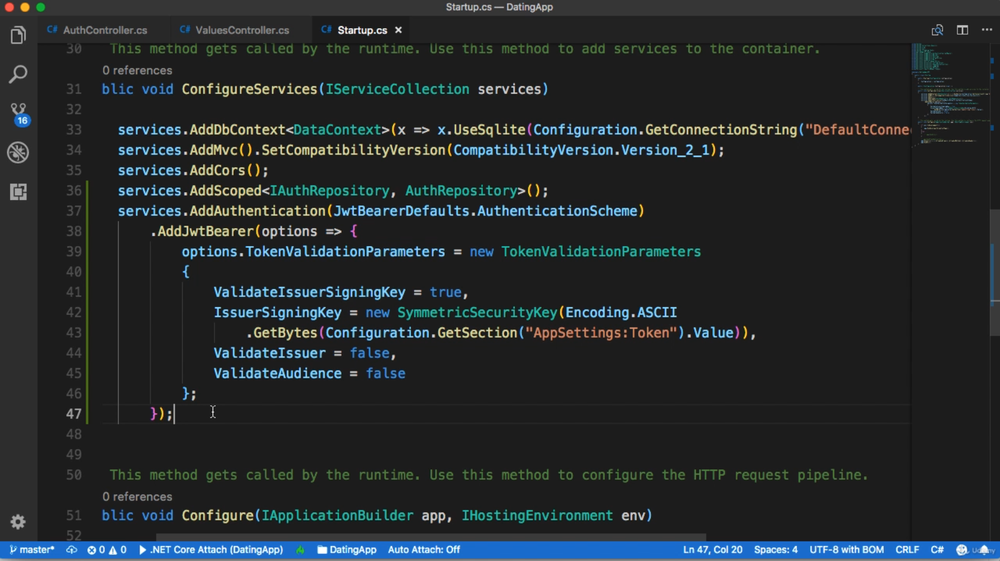Click IHostingEnvironment on line 51
Viewport: 1000px width, 561px height.
(537, 515)
